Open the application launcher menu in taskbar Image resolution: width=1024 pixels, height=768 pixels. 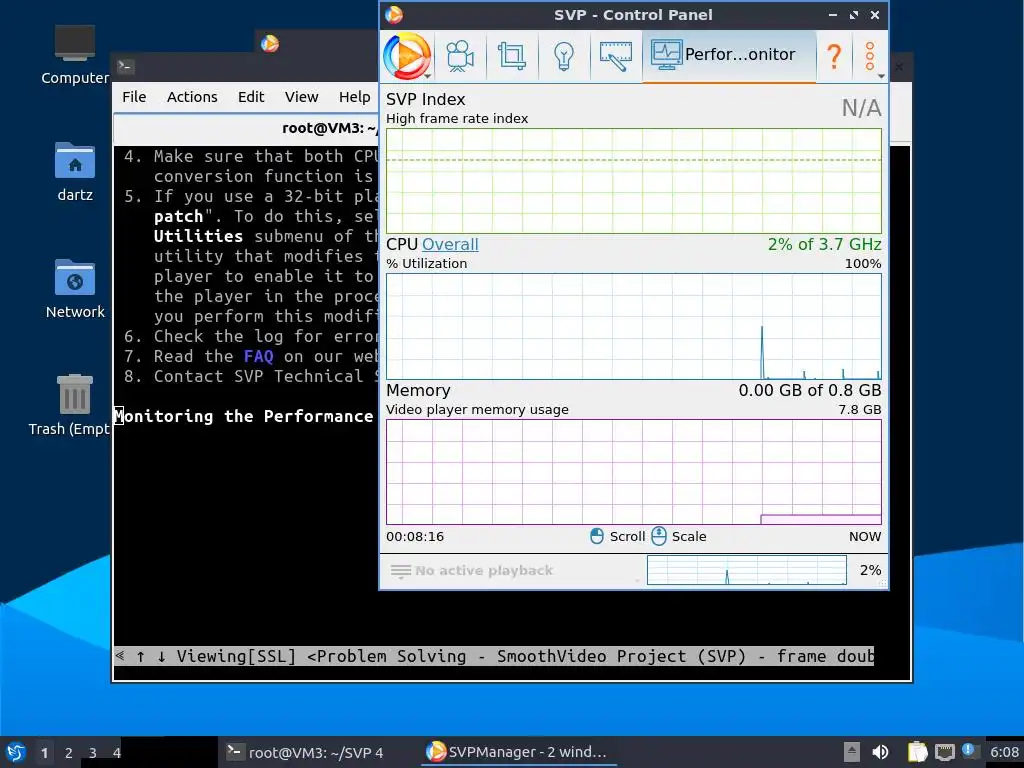coord(15,752)
